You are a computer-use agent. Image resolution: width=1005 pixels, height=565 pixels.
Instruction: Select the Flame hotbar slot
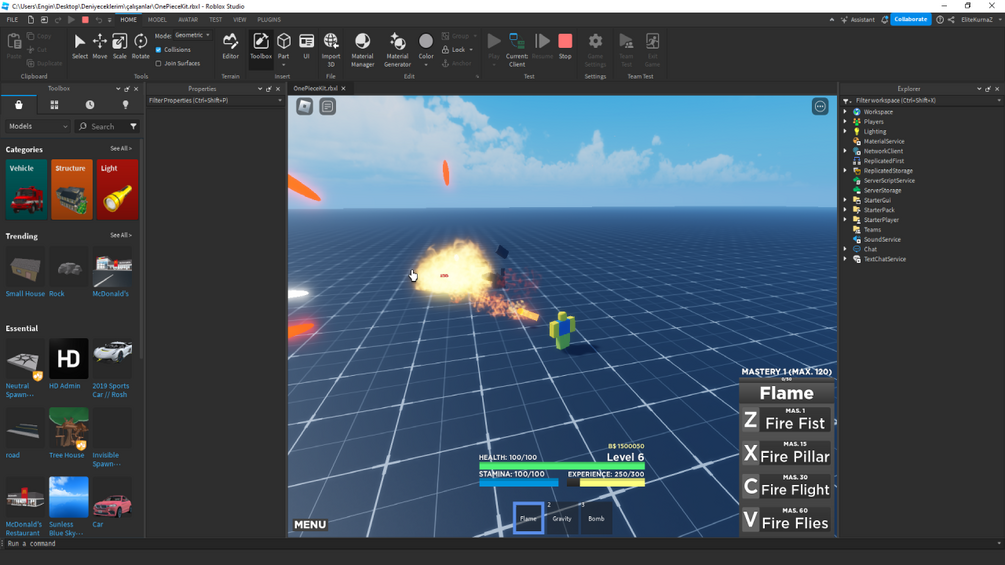[528, 518]
